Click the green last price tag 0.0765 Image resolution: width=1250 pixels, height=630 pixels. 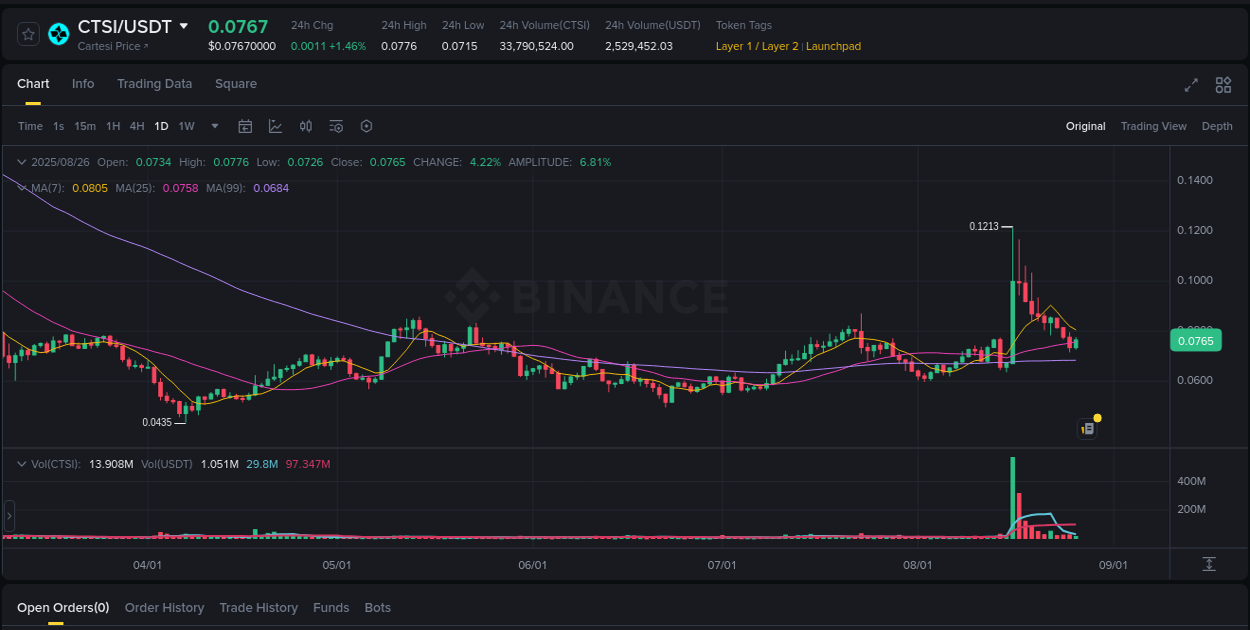1194,340
